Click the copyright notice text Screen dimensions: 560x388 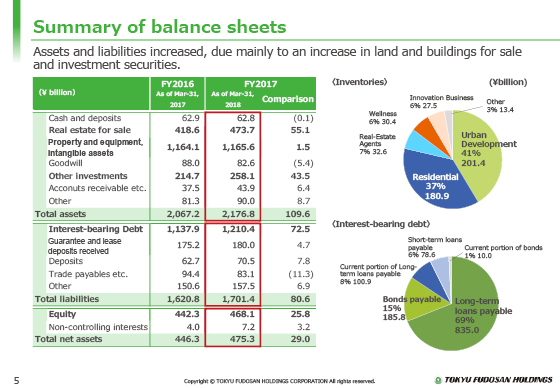(279, 381)
